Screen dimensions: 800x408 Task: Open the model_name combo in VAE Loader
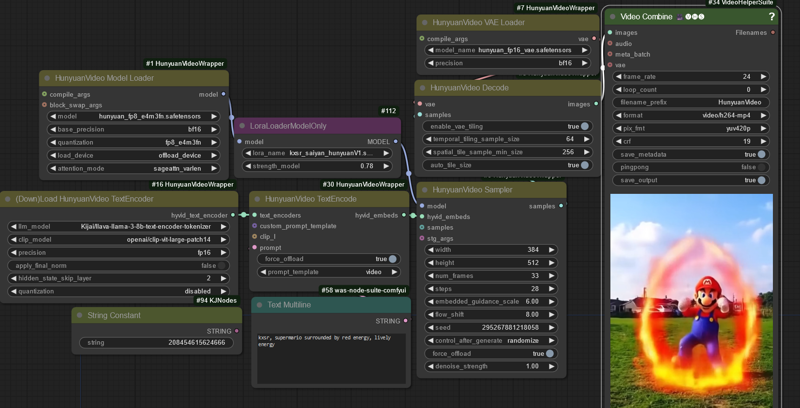coord(508,50)
